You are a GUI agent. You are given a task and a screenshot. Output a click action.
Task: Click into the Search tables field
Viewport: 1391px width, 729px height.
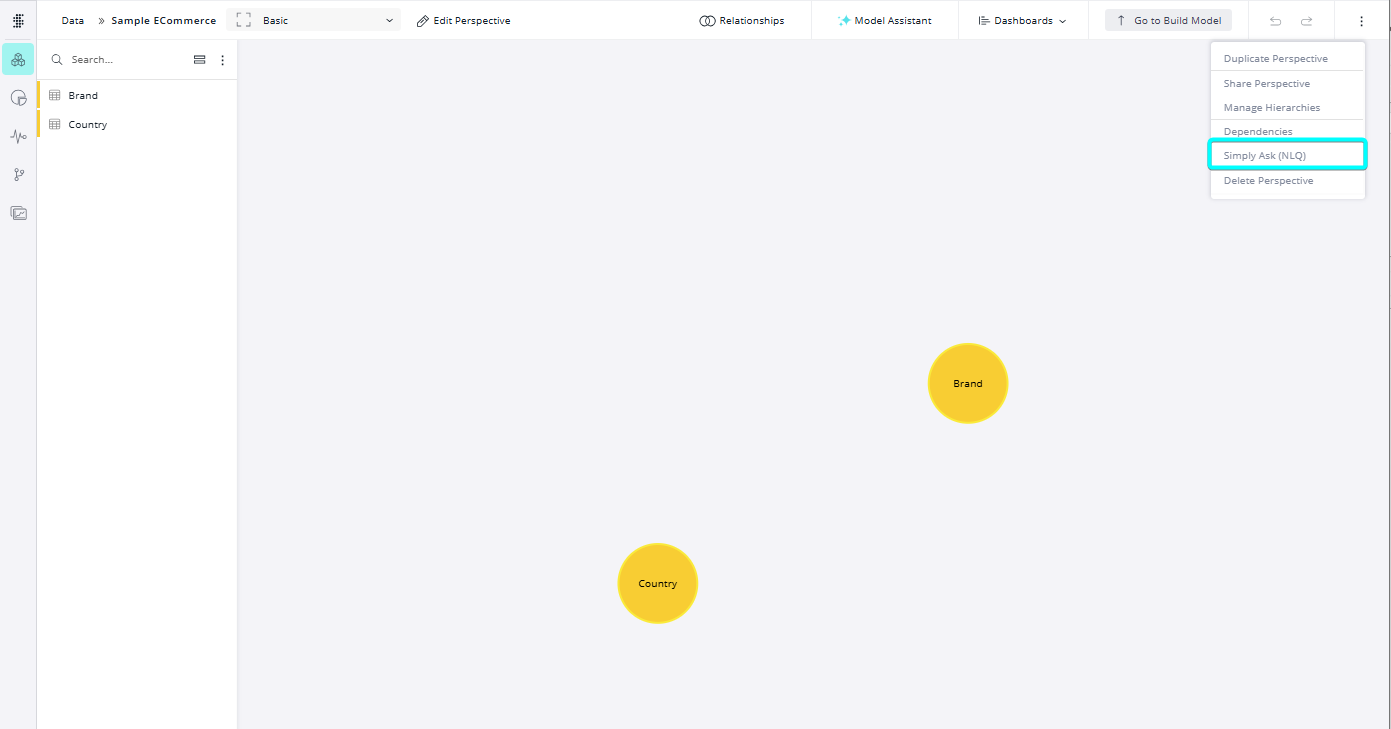pyautogui.click(x=125, y=60)
